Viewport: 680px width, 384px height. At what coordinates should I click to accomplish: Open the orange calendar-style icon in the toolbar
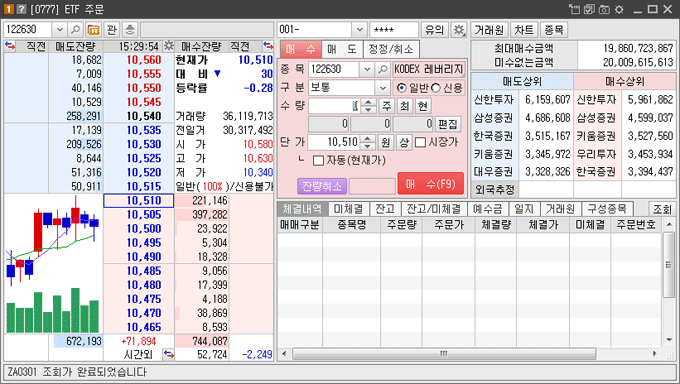pos(93,30)
